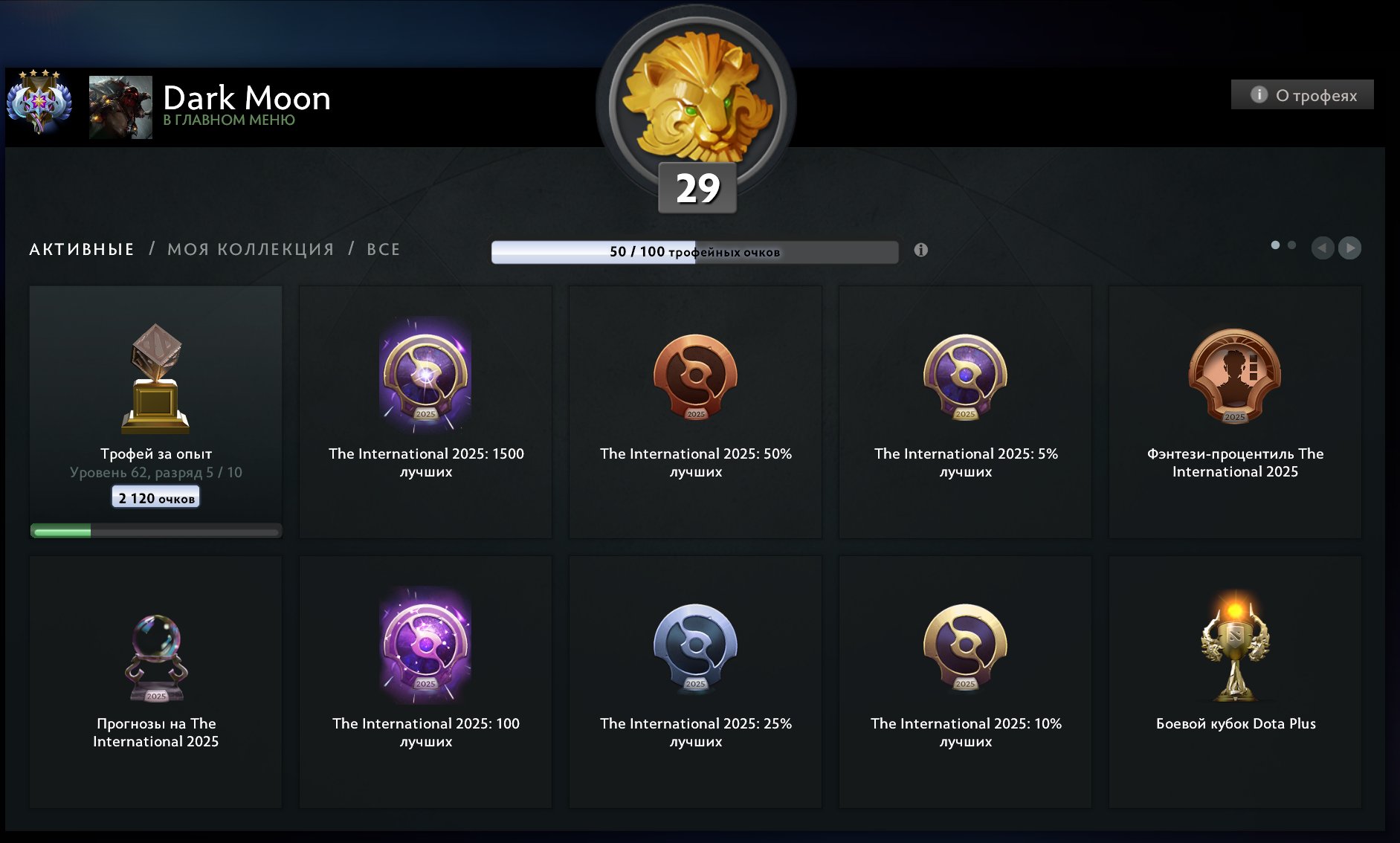
Task: Select the second page indicator dot
Action: tap(1291, 245)
